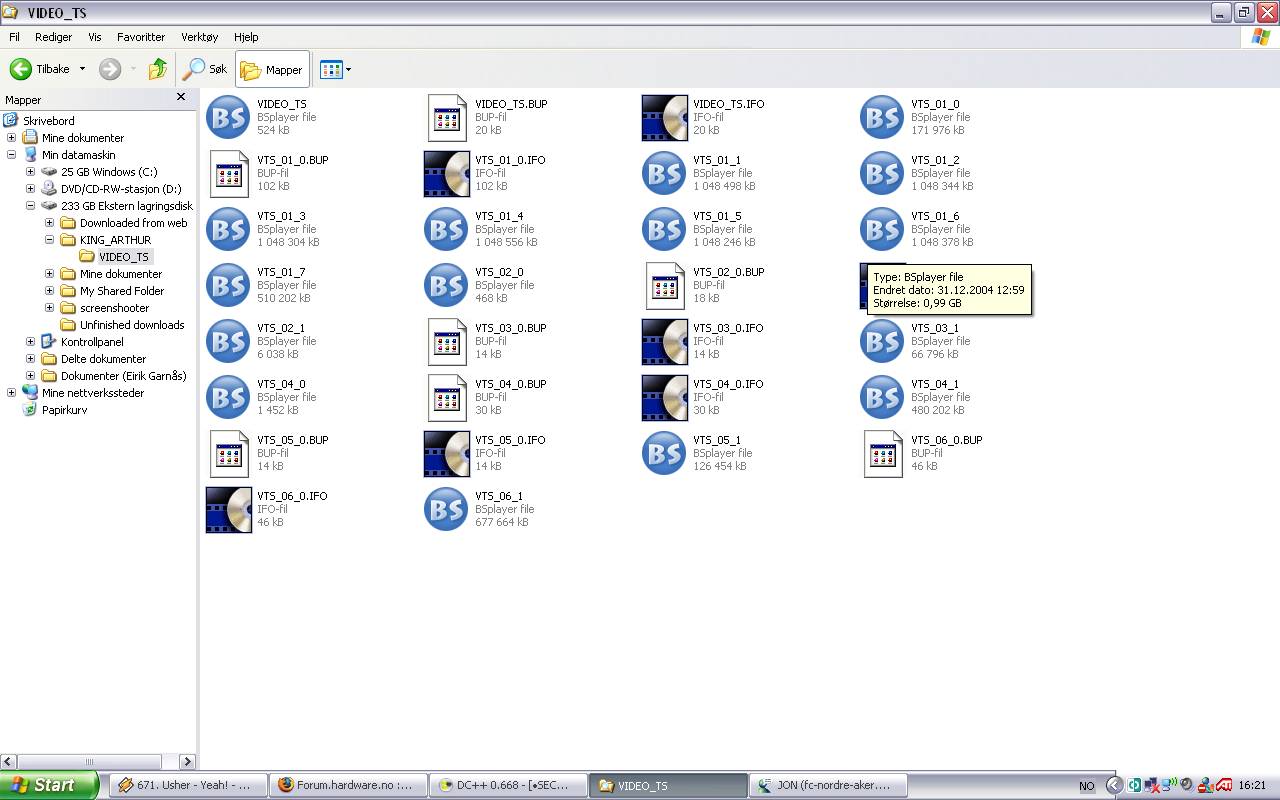Viewport: 1280px width, 800px height.
Task: Open the VIDEO_TS BSplayer file icon
Action: [228, 118]
